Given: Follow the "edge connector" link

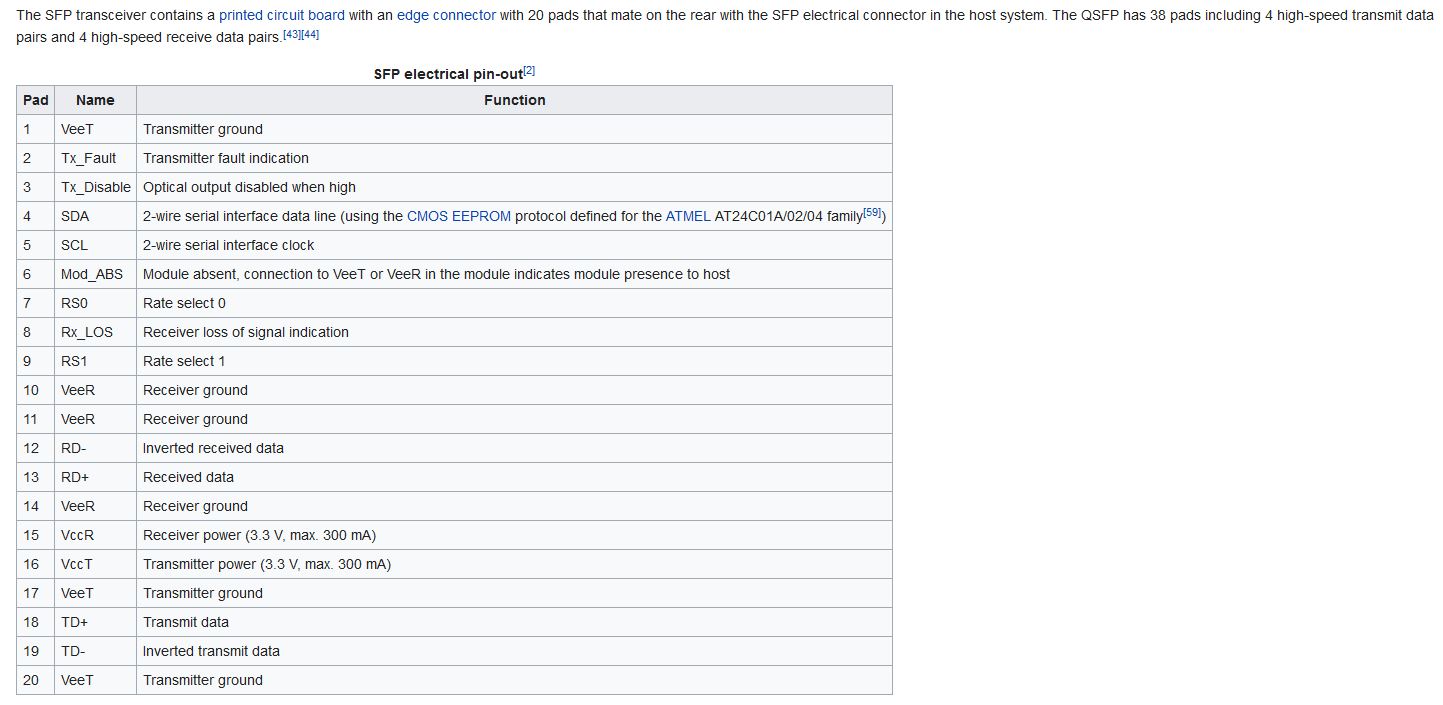Looking at the screenshot, I should click(x=446, y=15).
